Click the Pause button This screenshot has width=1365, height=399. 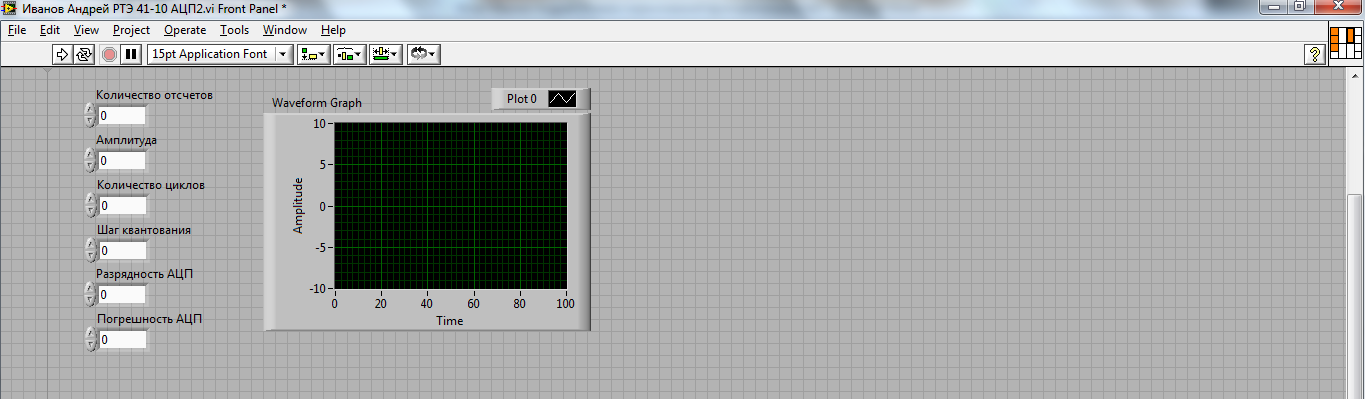131,54
